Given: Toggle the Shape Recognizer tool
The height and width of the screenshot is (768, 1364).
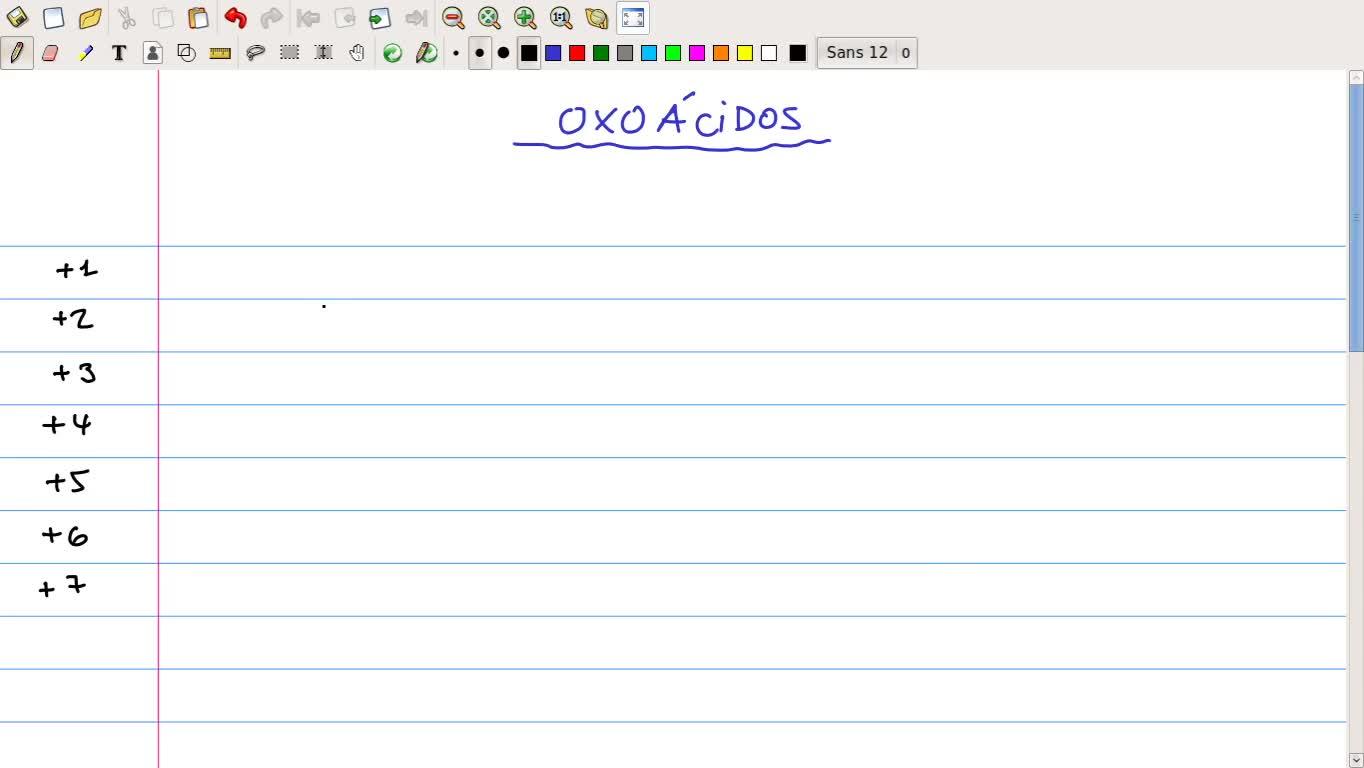Looking at the screenshot, I should tap(186, 53).
